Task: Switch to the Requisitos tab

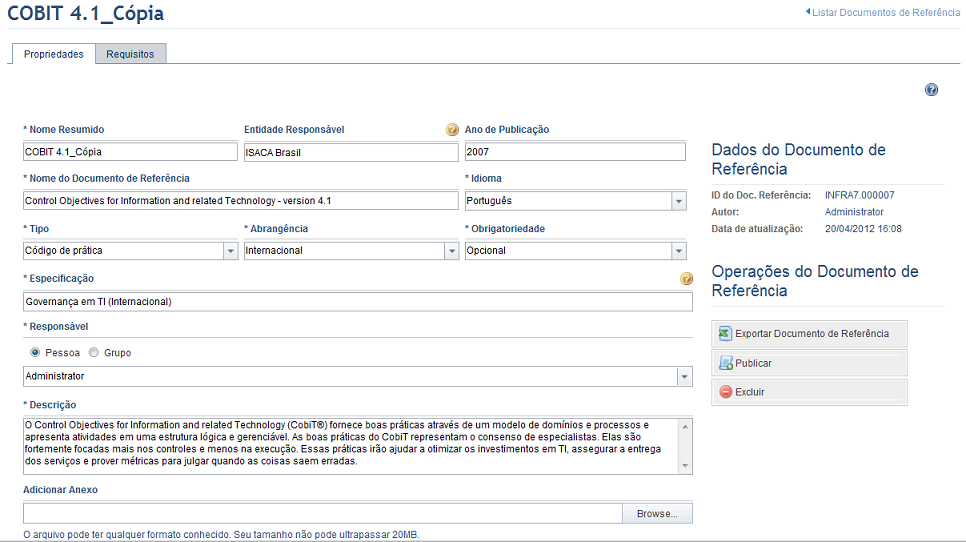Action: click(x=130, y=54)
